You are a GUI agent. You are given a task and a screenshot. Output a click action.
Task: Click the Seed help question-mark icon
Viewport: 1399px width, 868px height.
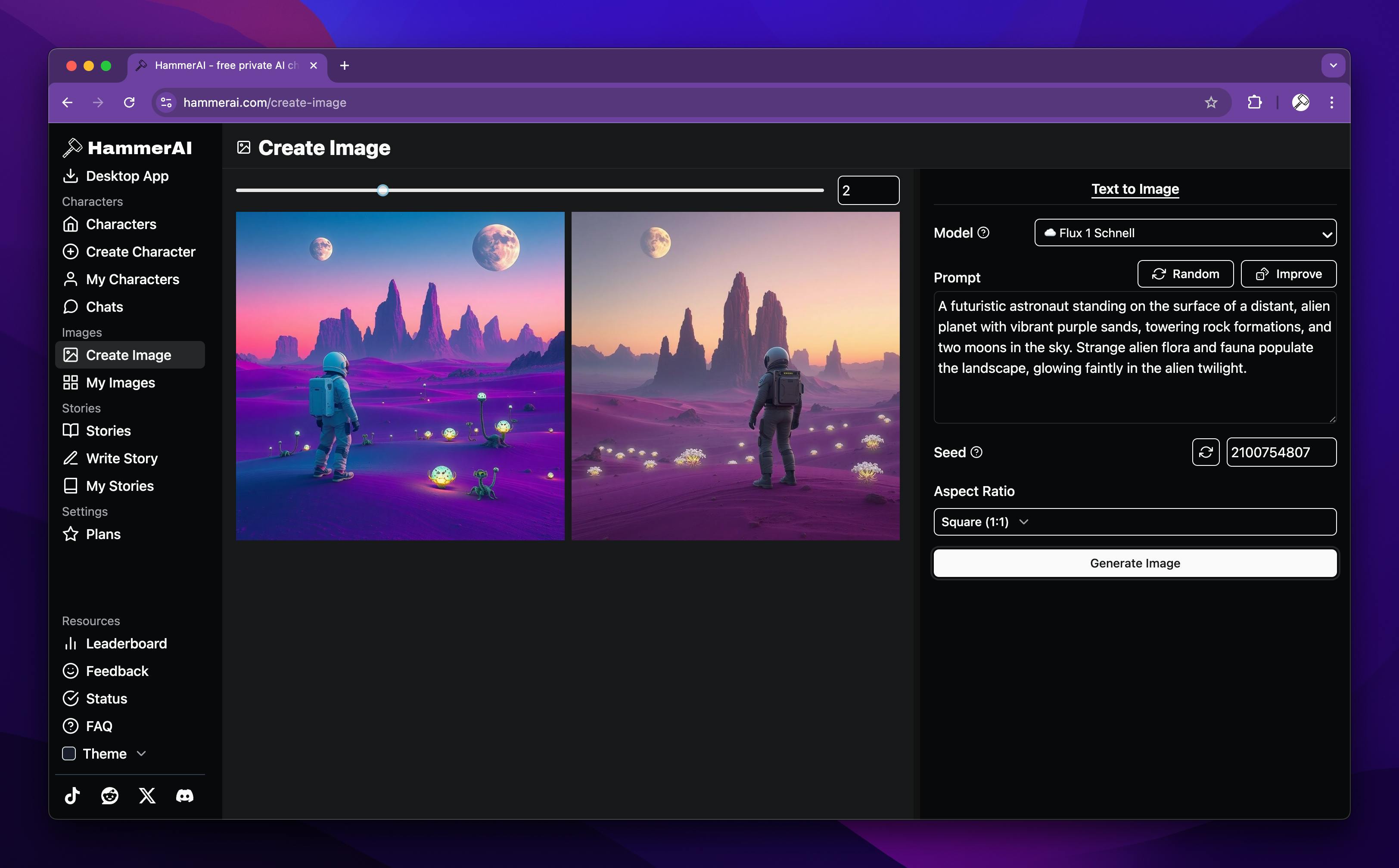click(x=976, y=453)
